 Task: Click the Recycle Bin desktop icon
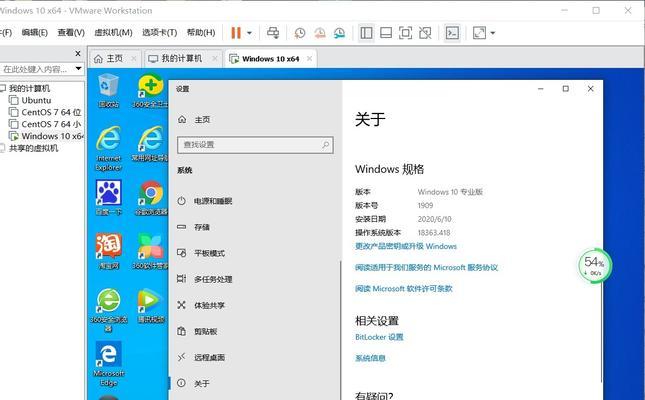point(109,91)
